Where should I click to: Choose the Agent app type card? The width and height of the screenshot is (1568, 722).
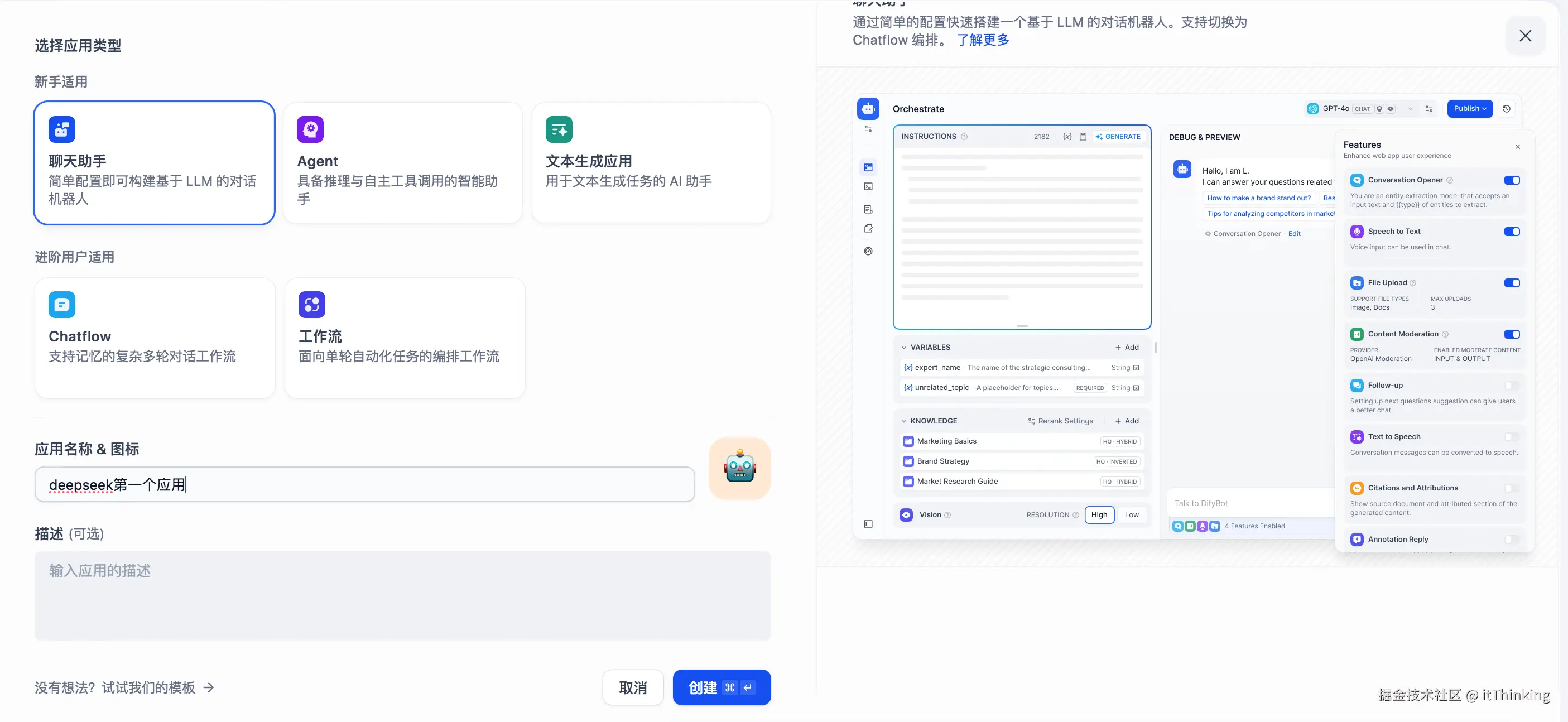[x=402, y=162]
